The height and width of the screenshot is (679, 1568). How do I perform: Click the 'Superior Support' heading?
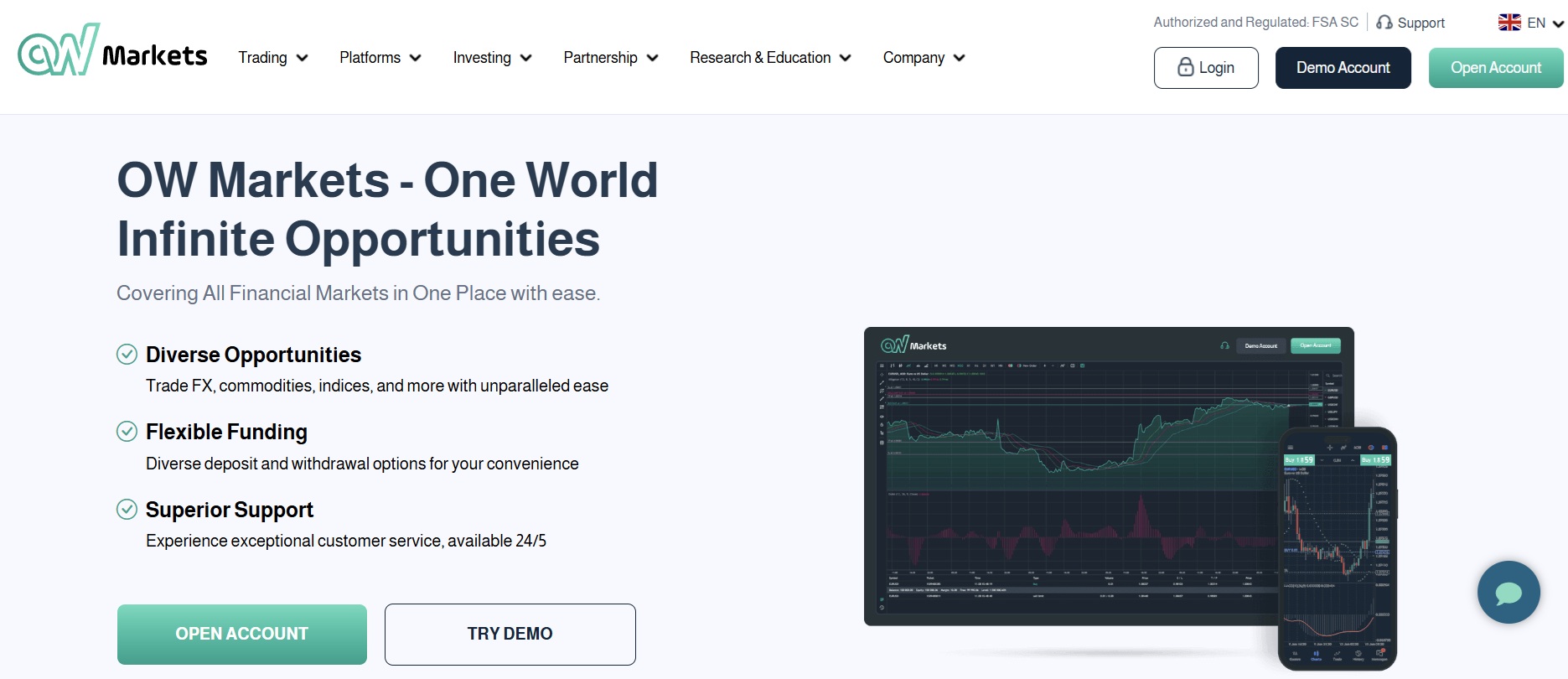pyautogui.click(x=230, y=510)
